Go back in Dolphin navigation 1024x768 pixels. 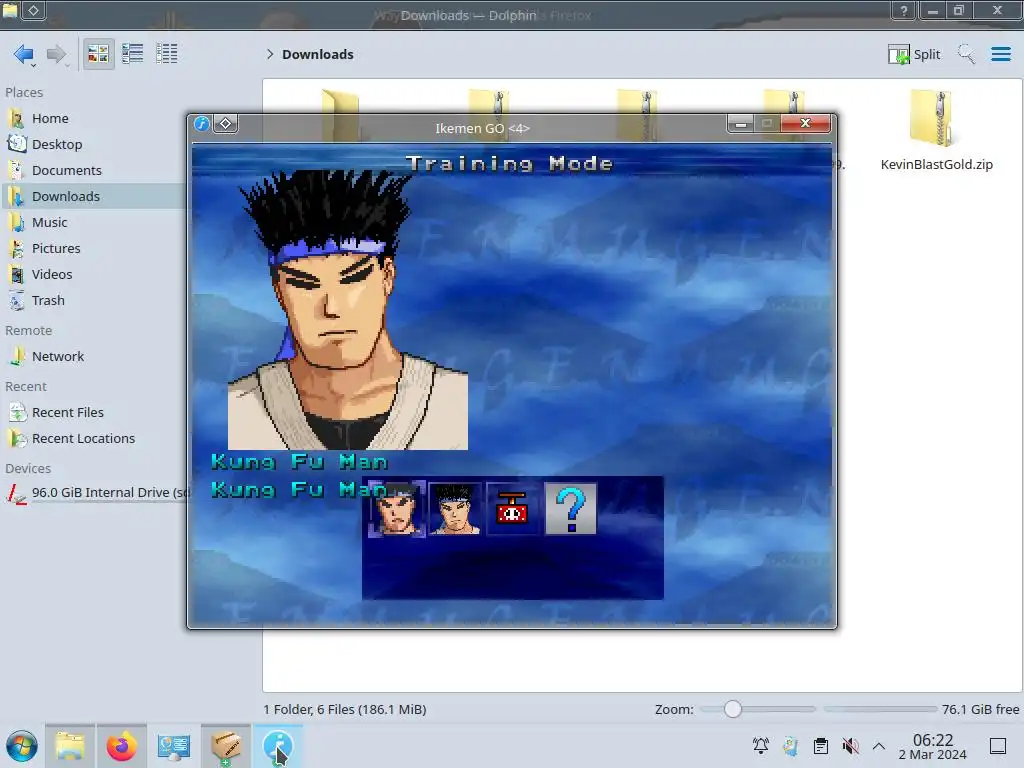coord(24,54)
